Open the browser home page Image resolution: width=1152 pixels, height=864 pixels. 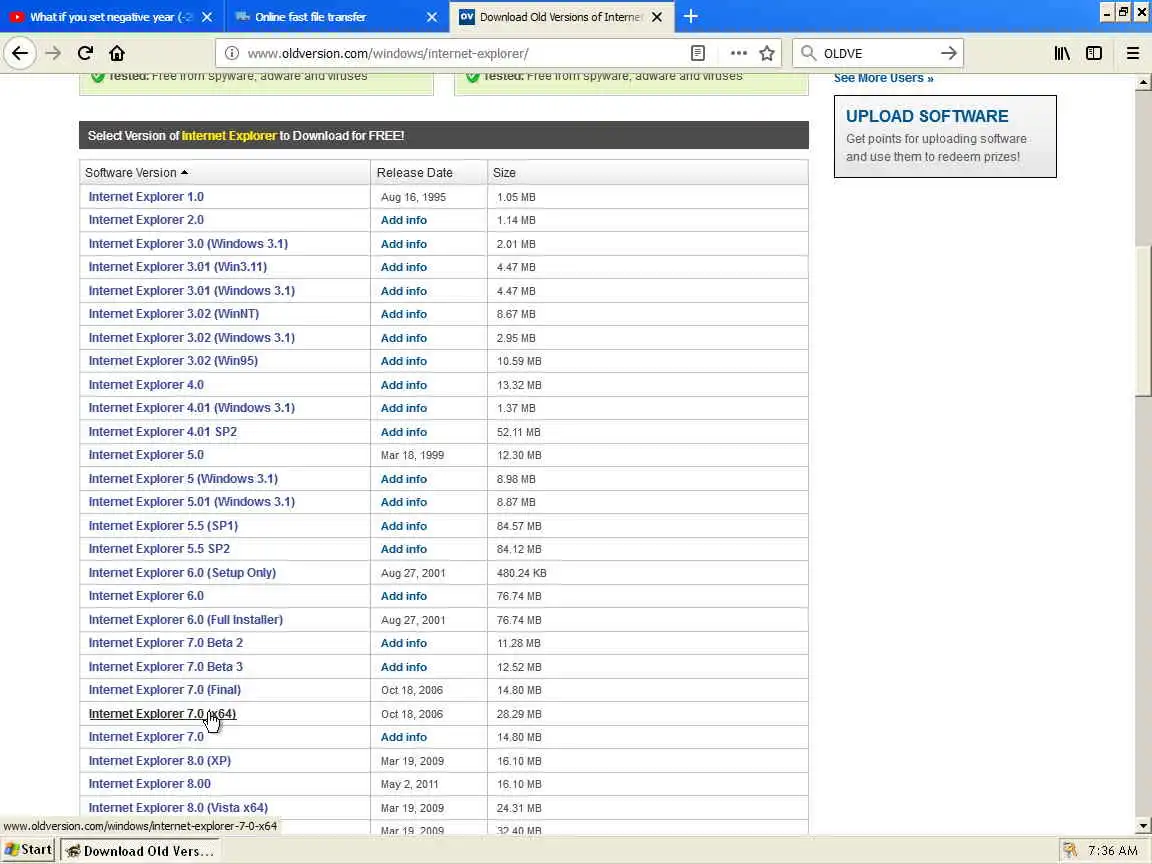[x=117, y=53]
